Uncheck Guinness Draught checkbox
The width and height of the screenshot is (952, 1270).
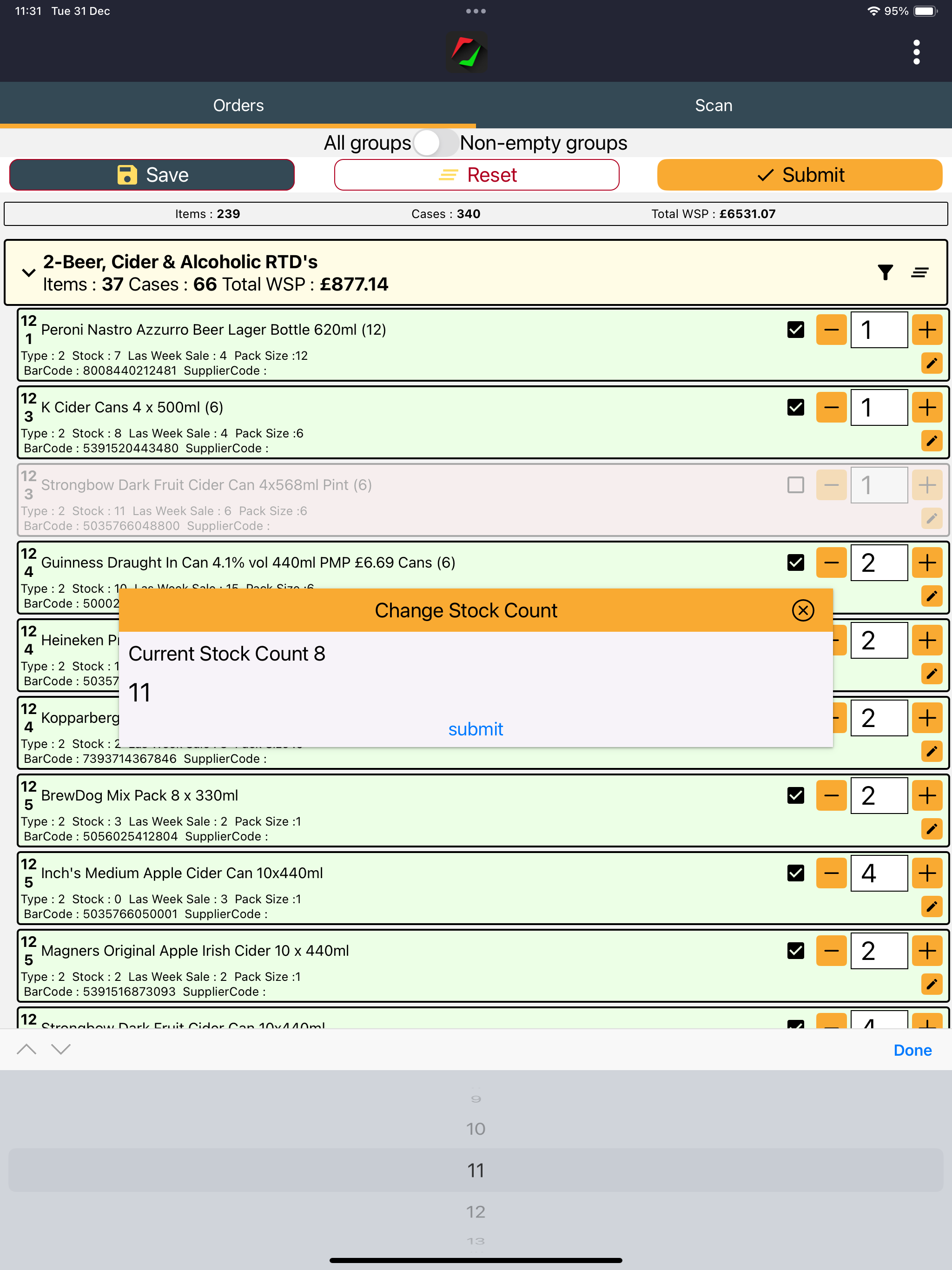(795, 562)
